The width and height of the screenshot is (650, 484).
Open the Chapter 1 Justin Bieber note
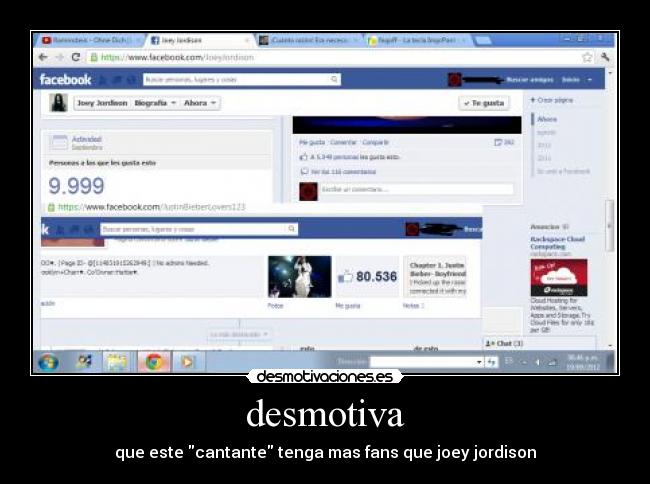435,277
